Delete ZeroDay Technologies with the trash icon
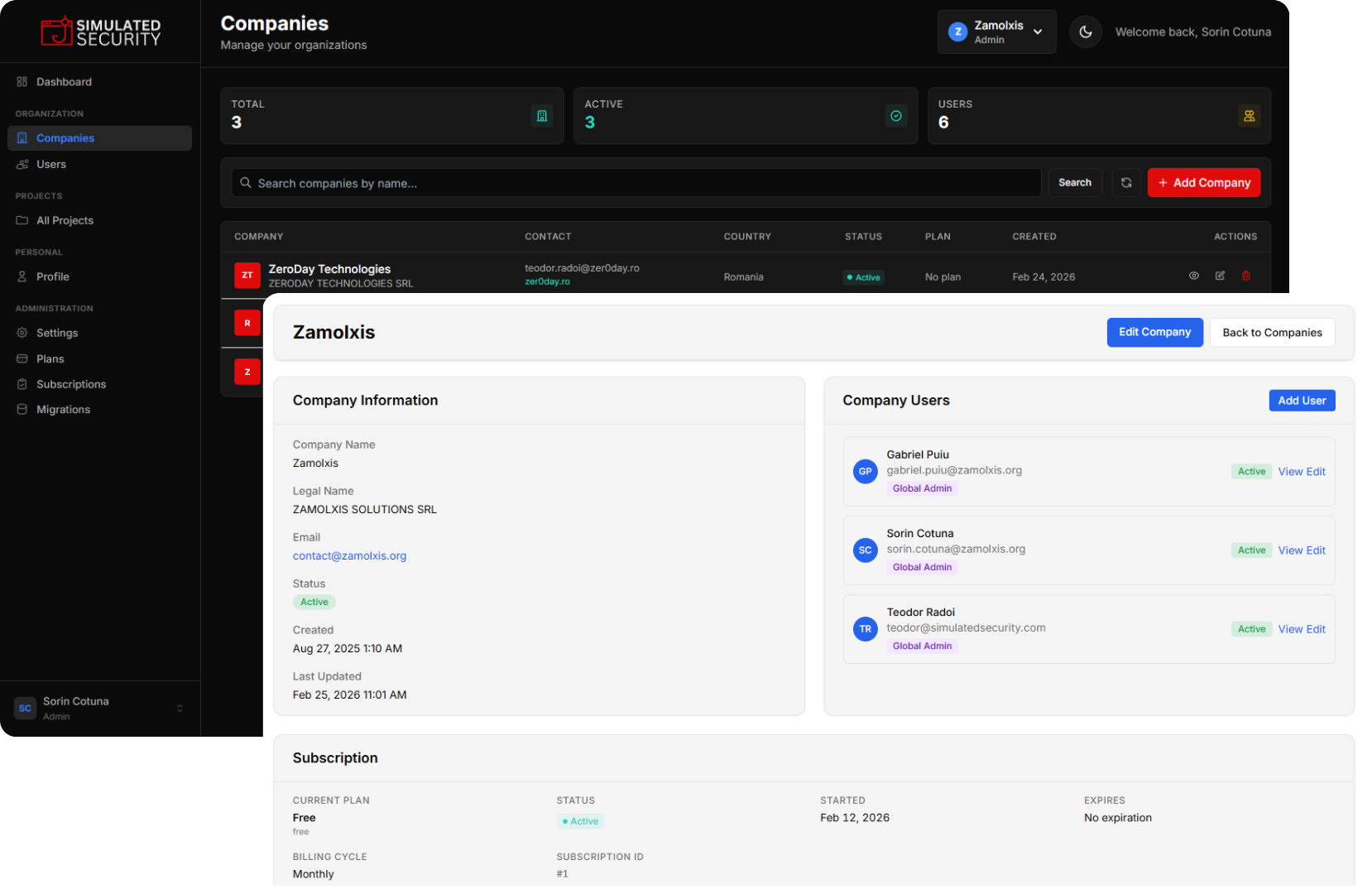Viewport: 1372px width, 894px height. (1245, 276)
